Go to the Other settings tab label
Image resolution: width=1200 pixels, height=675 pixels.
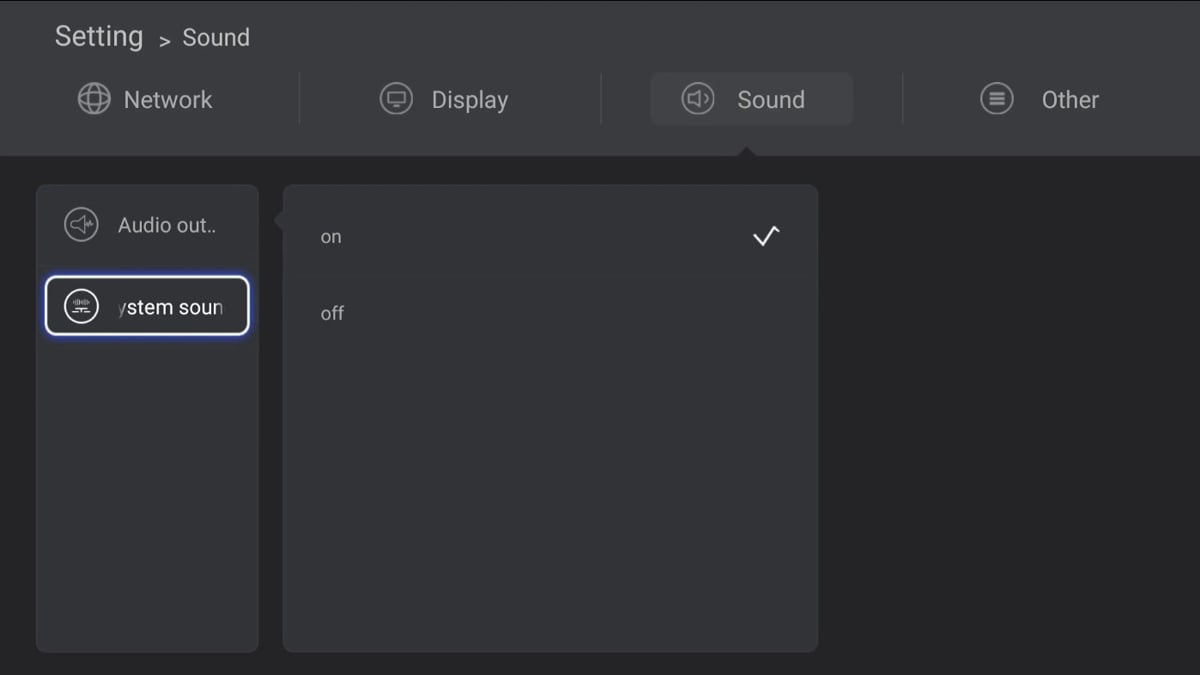[1070, 100]
